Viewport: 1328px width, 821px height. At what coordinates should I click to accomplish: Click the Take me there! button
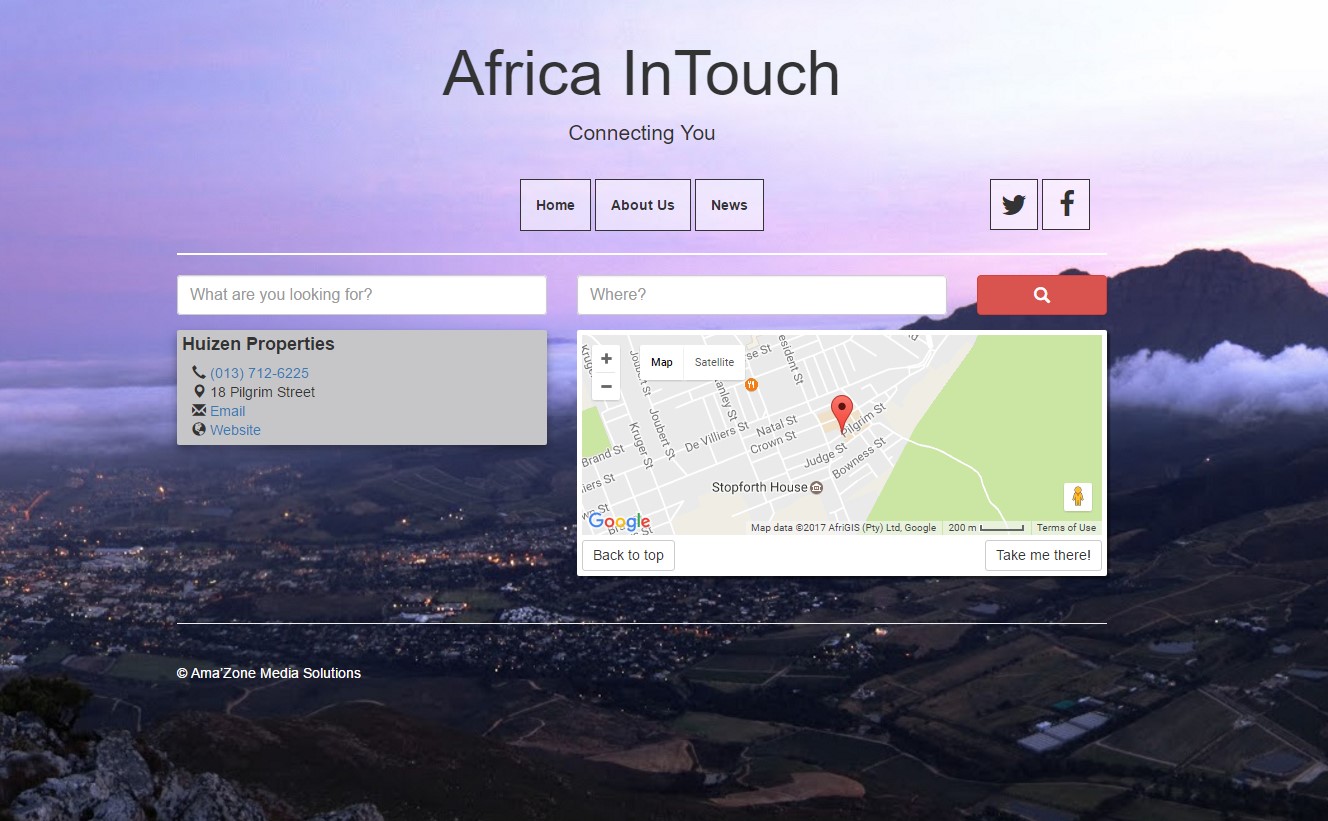[1043, 555]
